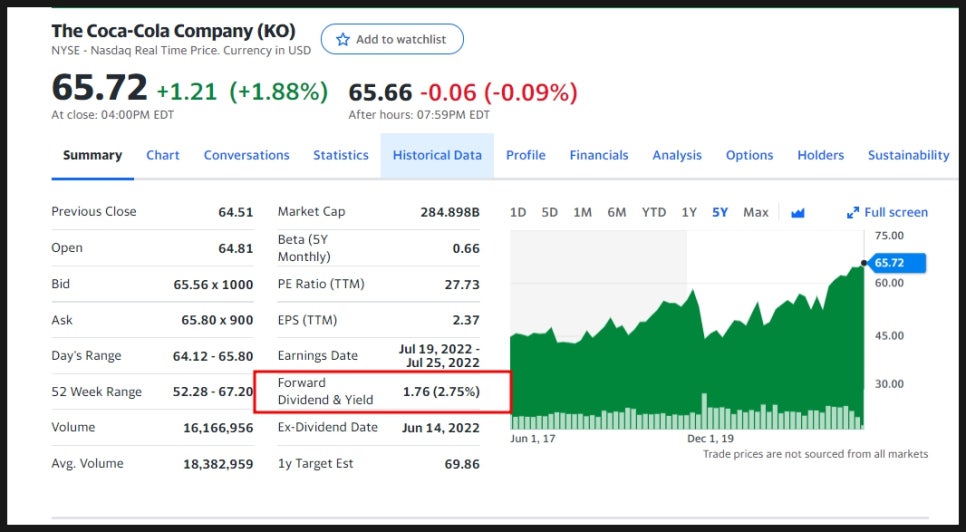The height and width of the screenshot is (532, 966).
Task: Set chart range to YTD
Action: [x=654, y=212]
